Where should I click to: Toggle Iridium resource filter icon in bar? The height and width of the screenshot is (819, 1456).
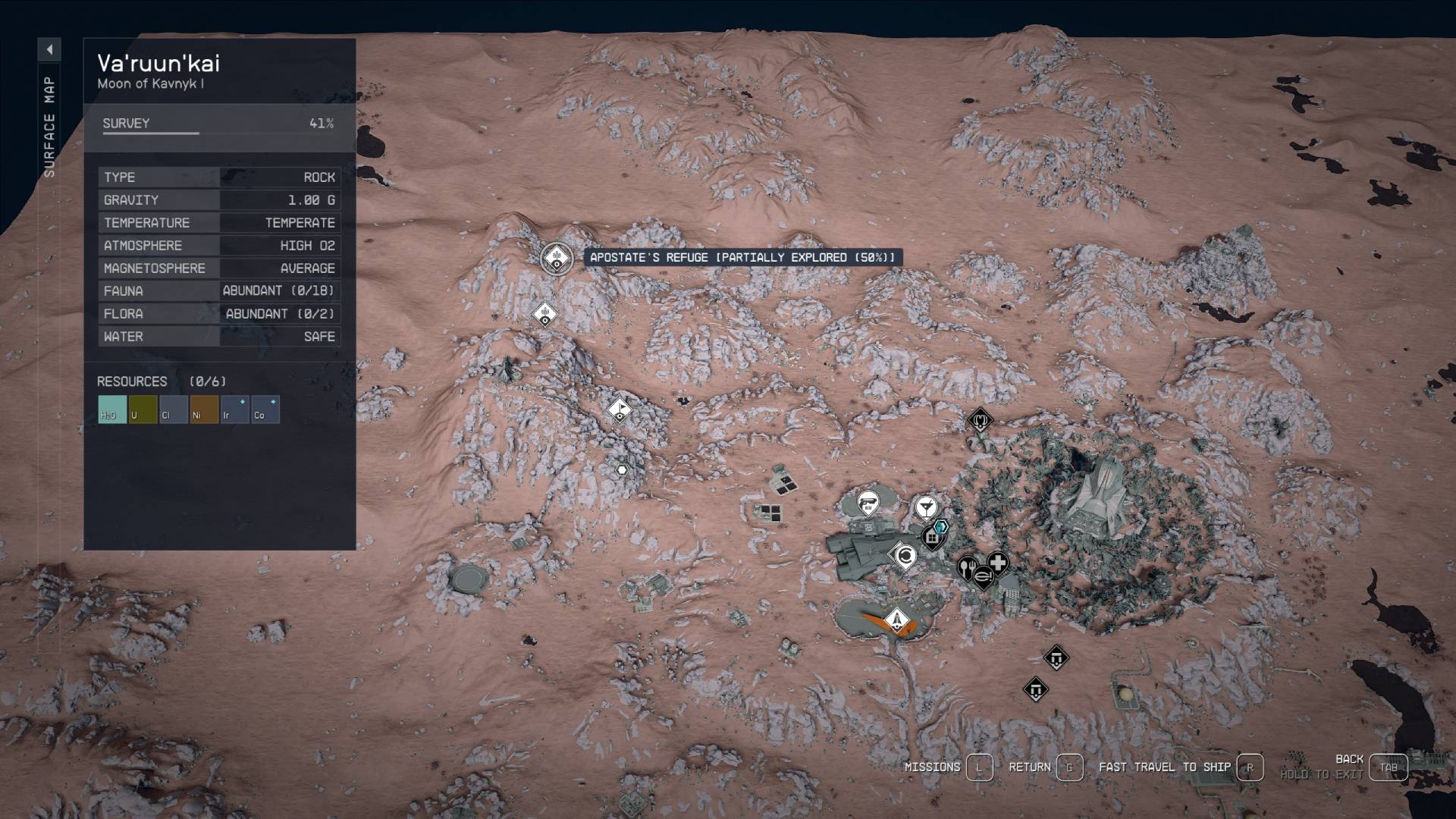tap(228, 409)
